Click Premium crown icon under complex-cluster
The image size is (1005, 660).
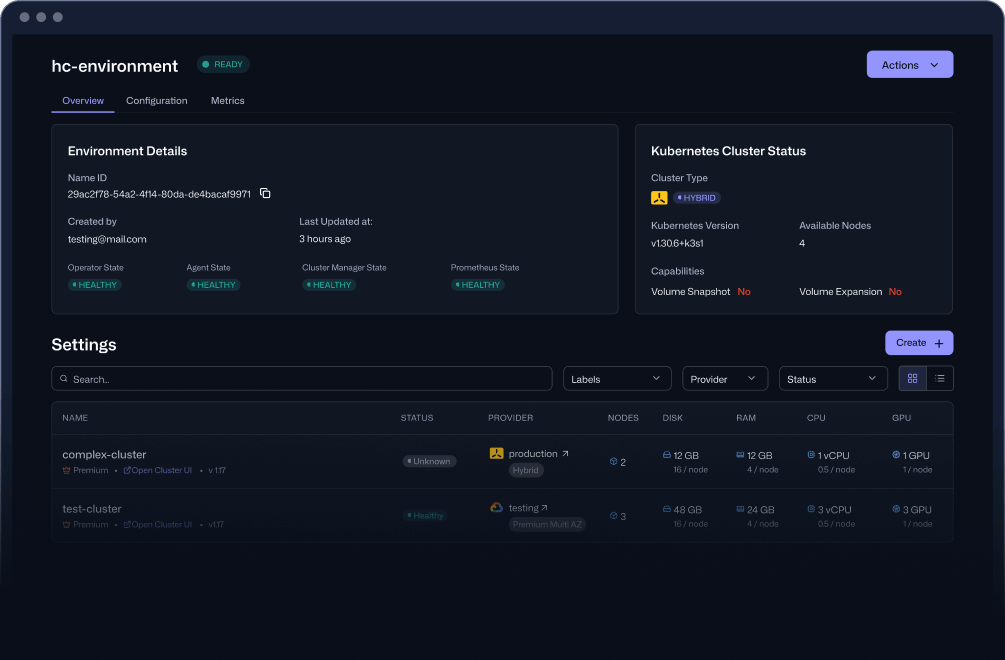[x=66, y=470]
